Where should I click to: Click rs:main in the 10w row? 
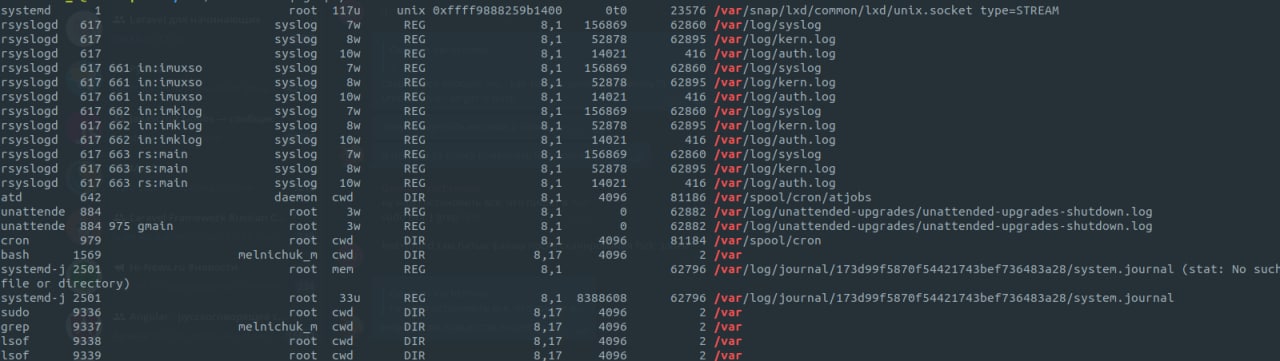162,183
